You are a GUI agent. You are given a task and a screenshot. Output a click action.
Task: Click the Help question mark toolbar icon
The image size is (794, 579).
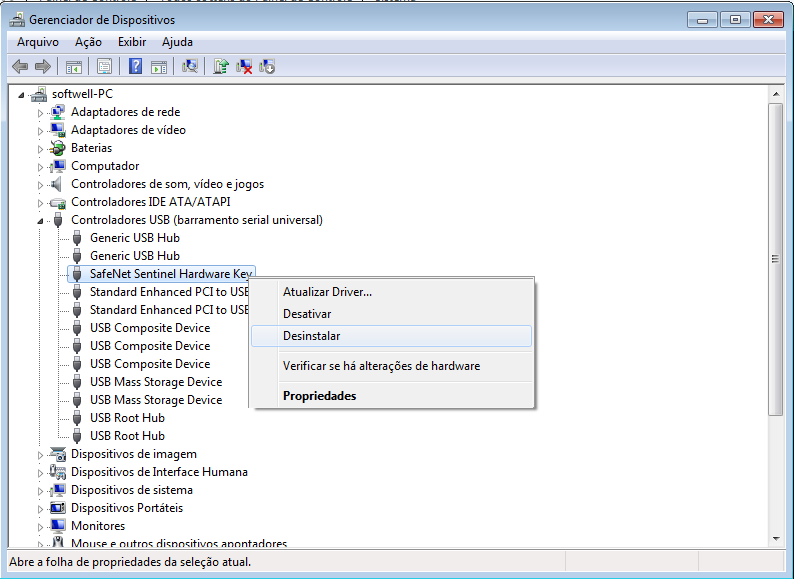(x=135, y=67)
